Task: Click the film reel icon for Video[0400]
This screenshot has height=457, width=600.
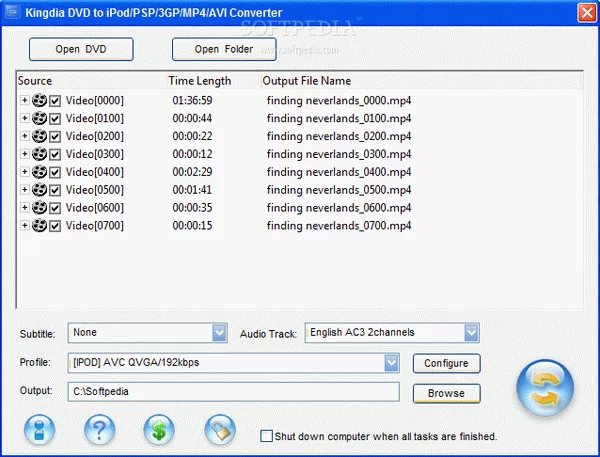Action: (39, 172)
